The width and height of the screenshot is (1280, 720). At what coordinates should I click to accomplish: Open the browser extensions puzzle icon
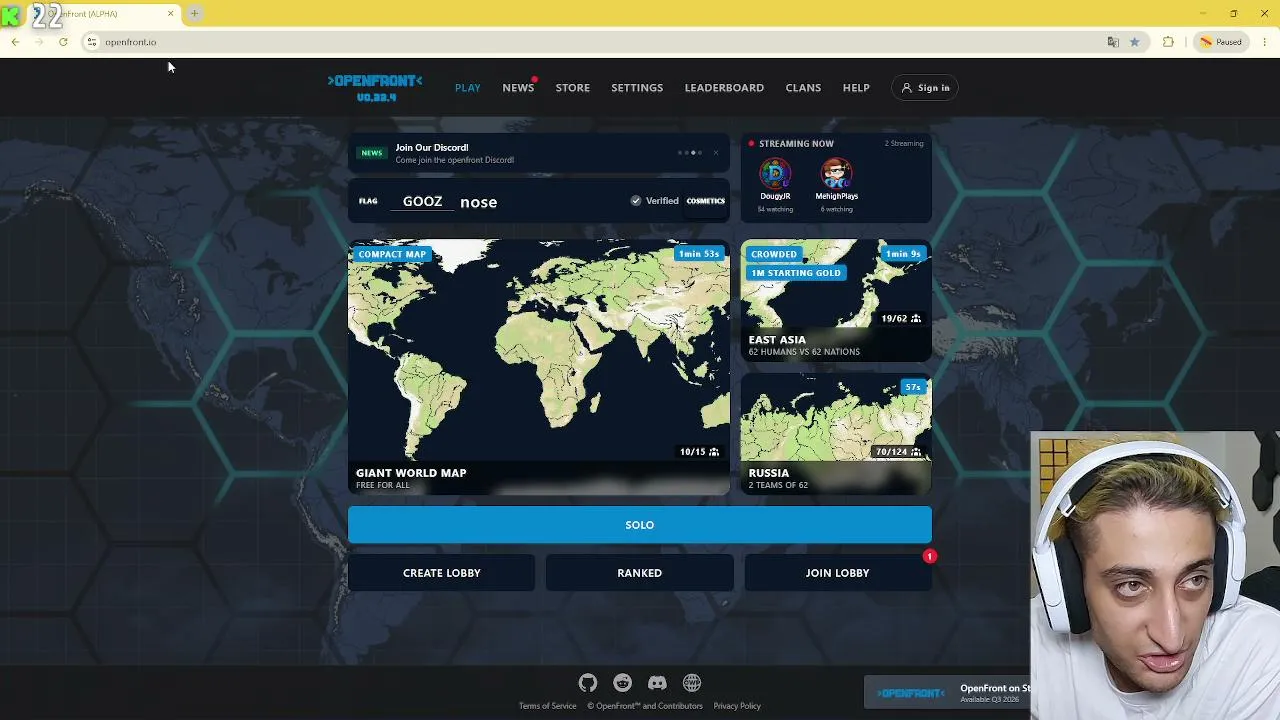[x=1168, y=42]
